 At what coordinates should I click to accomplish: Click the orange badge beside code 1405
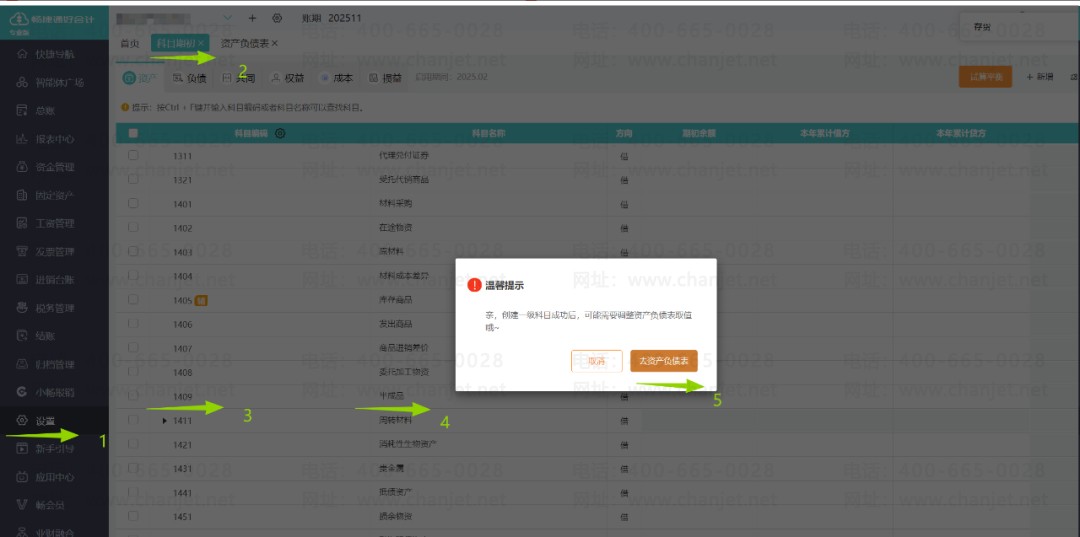click(201, 300)
